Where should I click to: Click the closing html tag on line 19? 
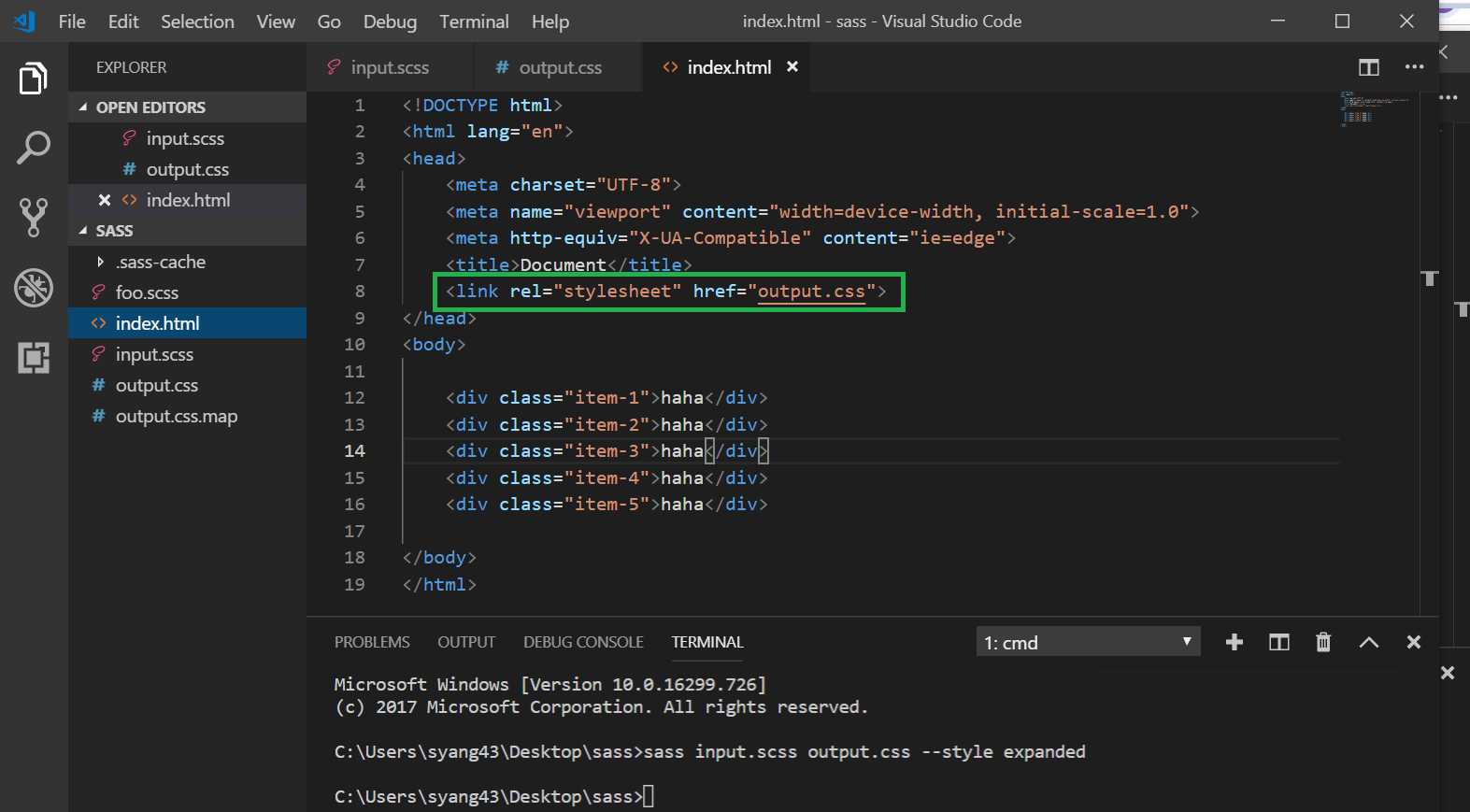coord(439,585)
